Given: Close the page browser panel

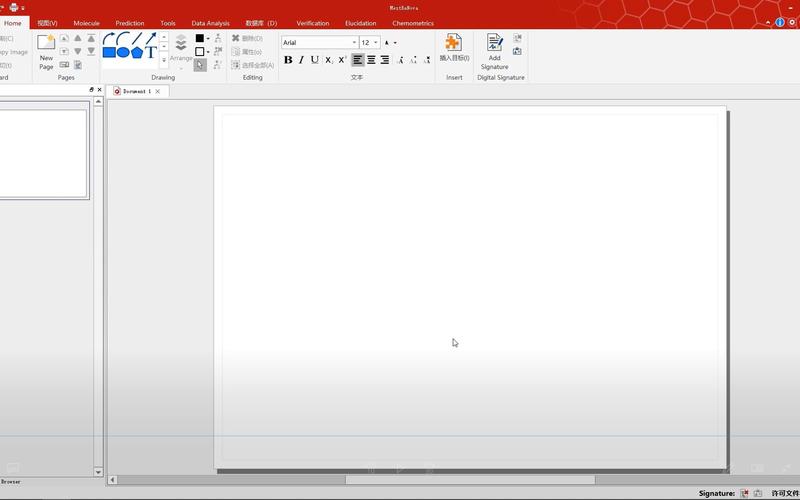Looking at the screenshot, I should [99, 89].
